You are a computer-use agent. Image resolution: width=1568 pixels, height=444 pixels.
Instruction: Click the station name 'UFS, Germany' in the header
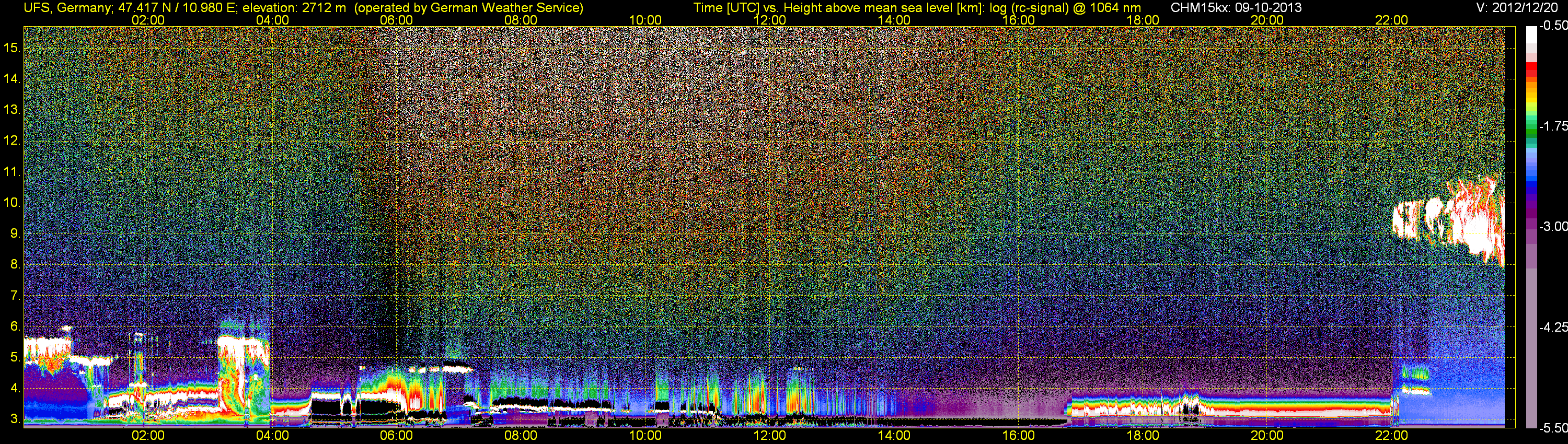click(x=67, y=8)
